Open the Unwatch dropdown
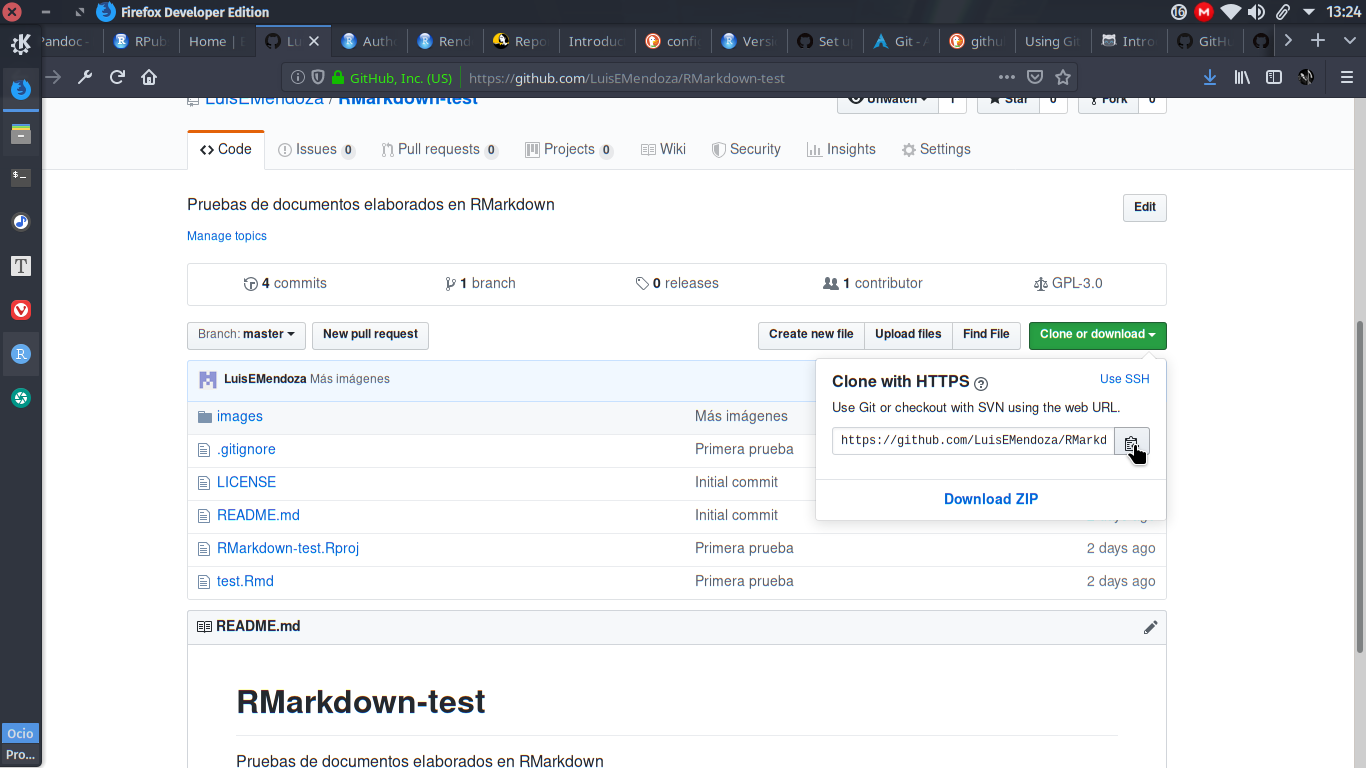The width and height of the screenshot is (1366, 768). point(887,100)
